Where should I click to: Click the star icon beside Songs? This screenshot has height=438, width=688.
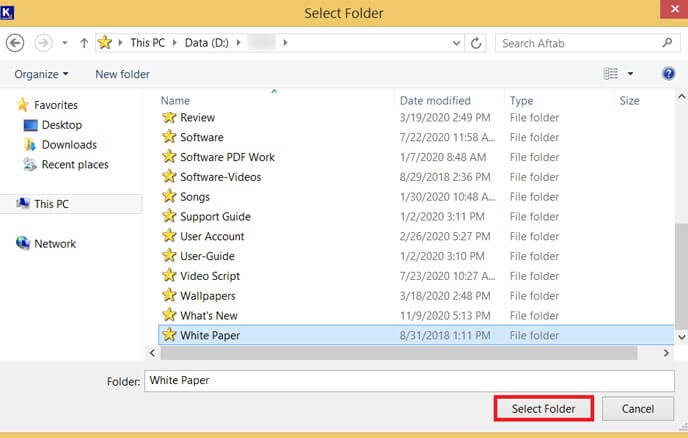coord(169,196)
